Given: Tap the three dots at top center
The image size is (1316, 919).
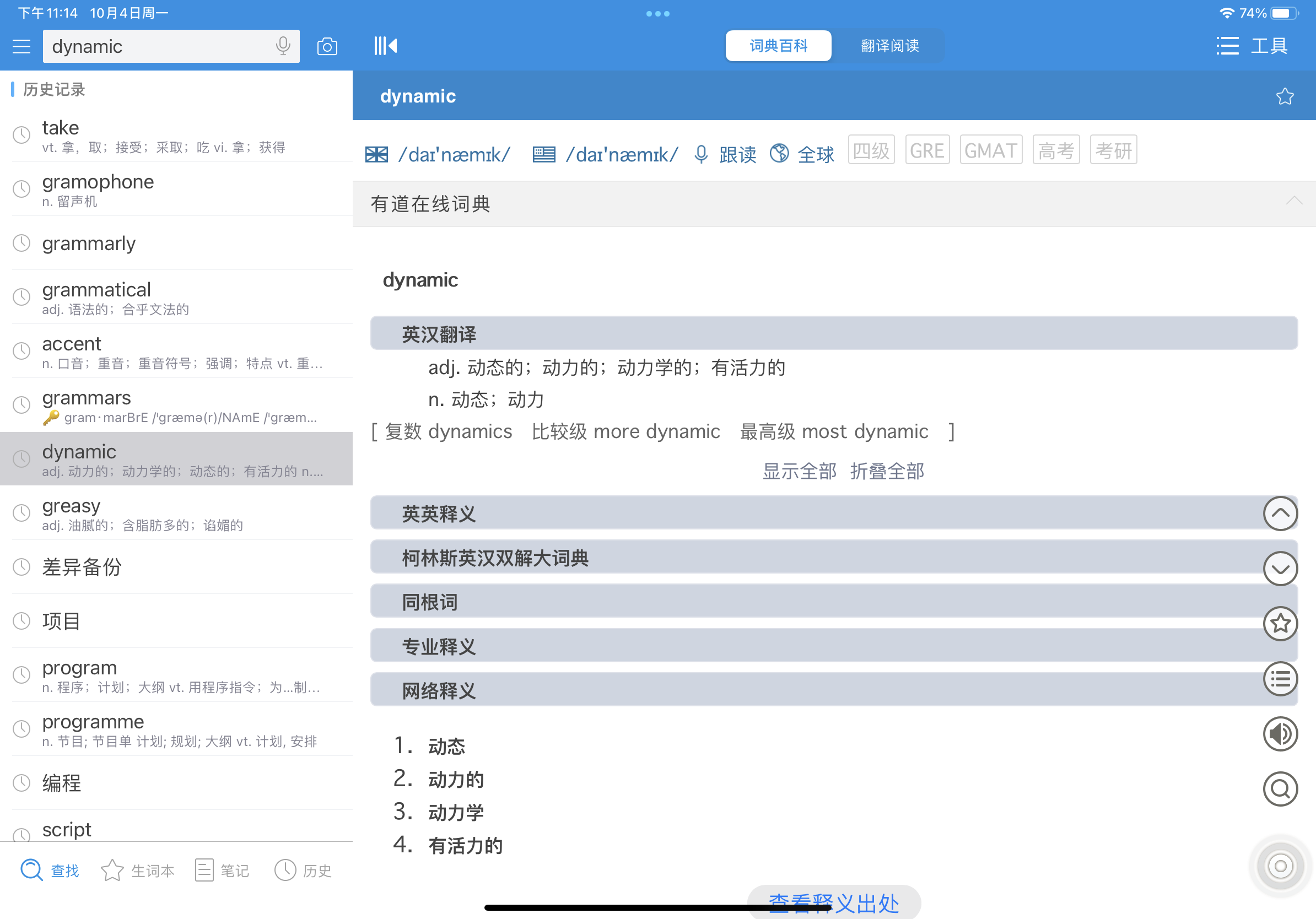Looking at the screenshot, I should (x=657, y=14).
